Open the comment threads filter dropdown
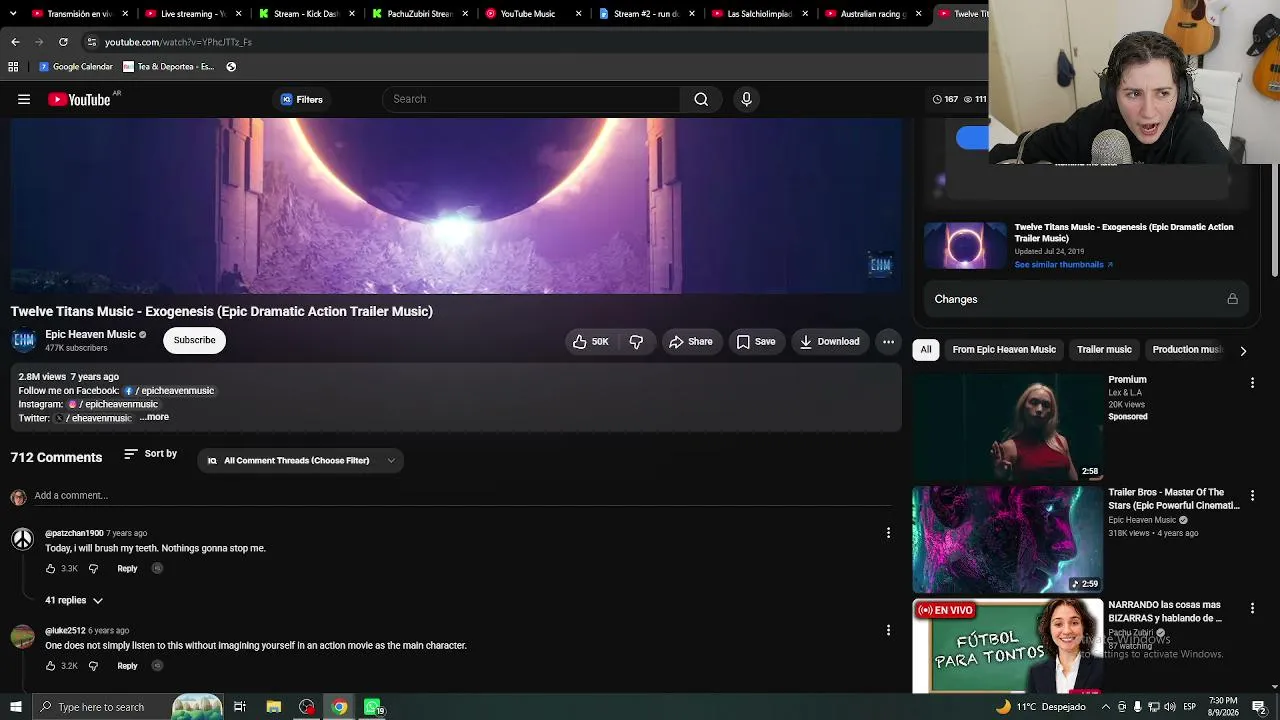Screen dimensions: 1280x720 (x=300, y=461)
